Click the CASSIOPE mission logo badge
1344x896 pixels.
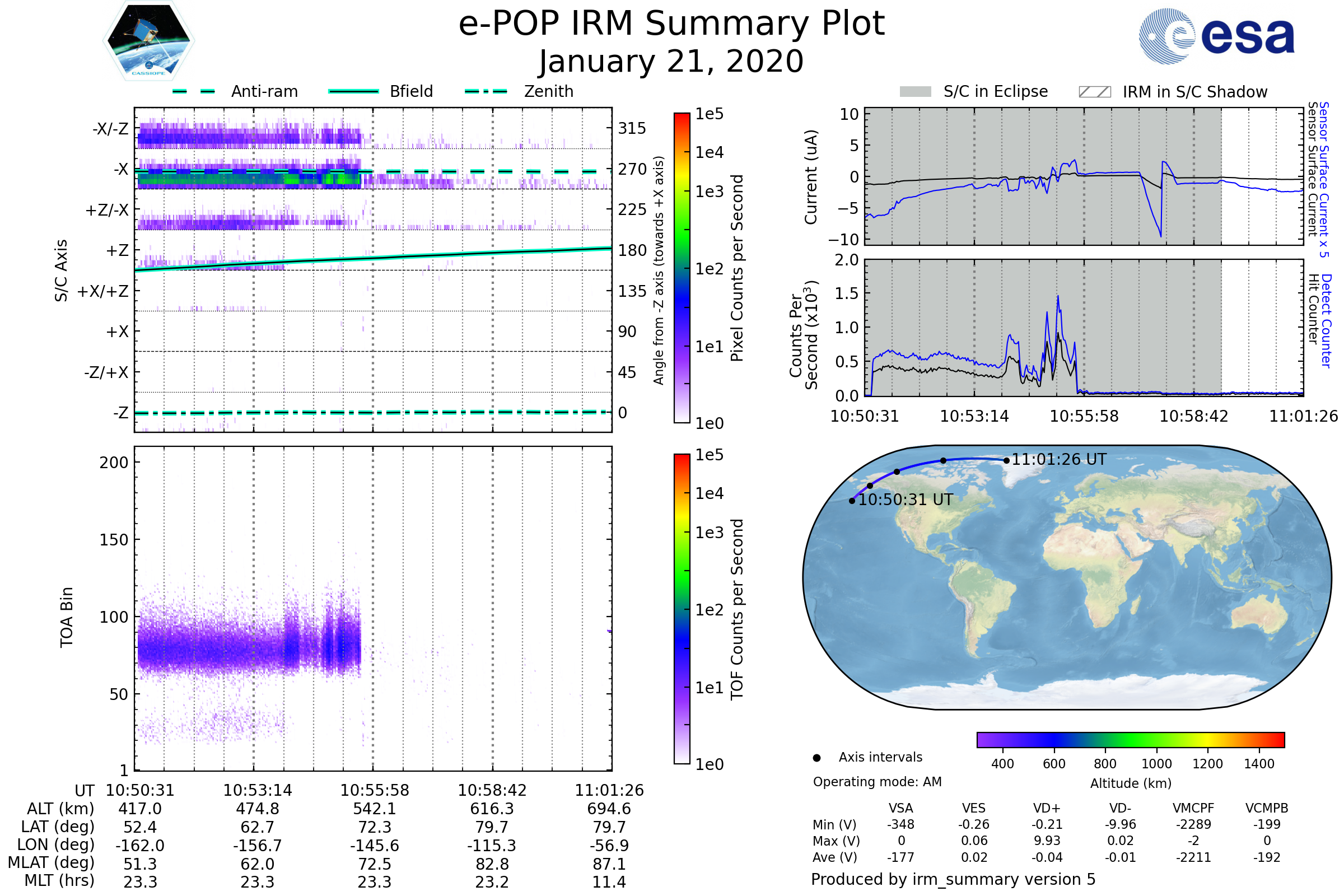148,41
